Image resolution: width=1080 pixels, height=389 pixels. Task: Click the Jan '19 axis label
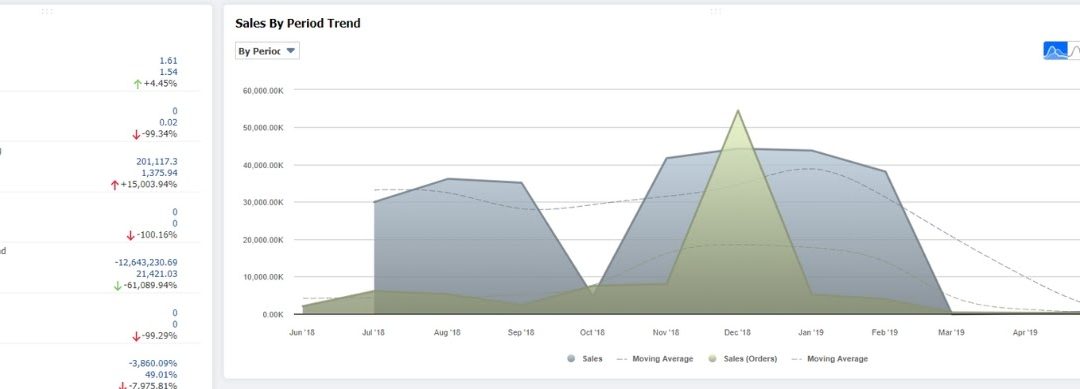(811, 333)
